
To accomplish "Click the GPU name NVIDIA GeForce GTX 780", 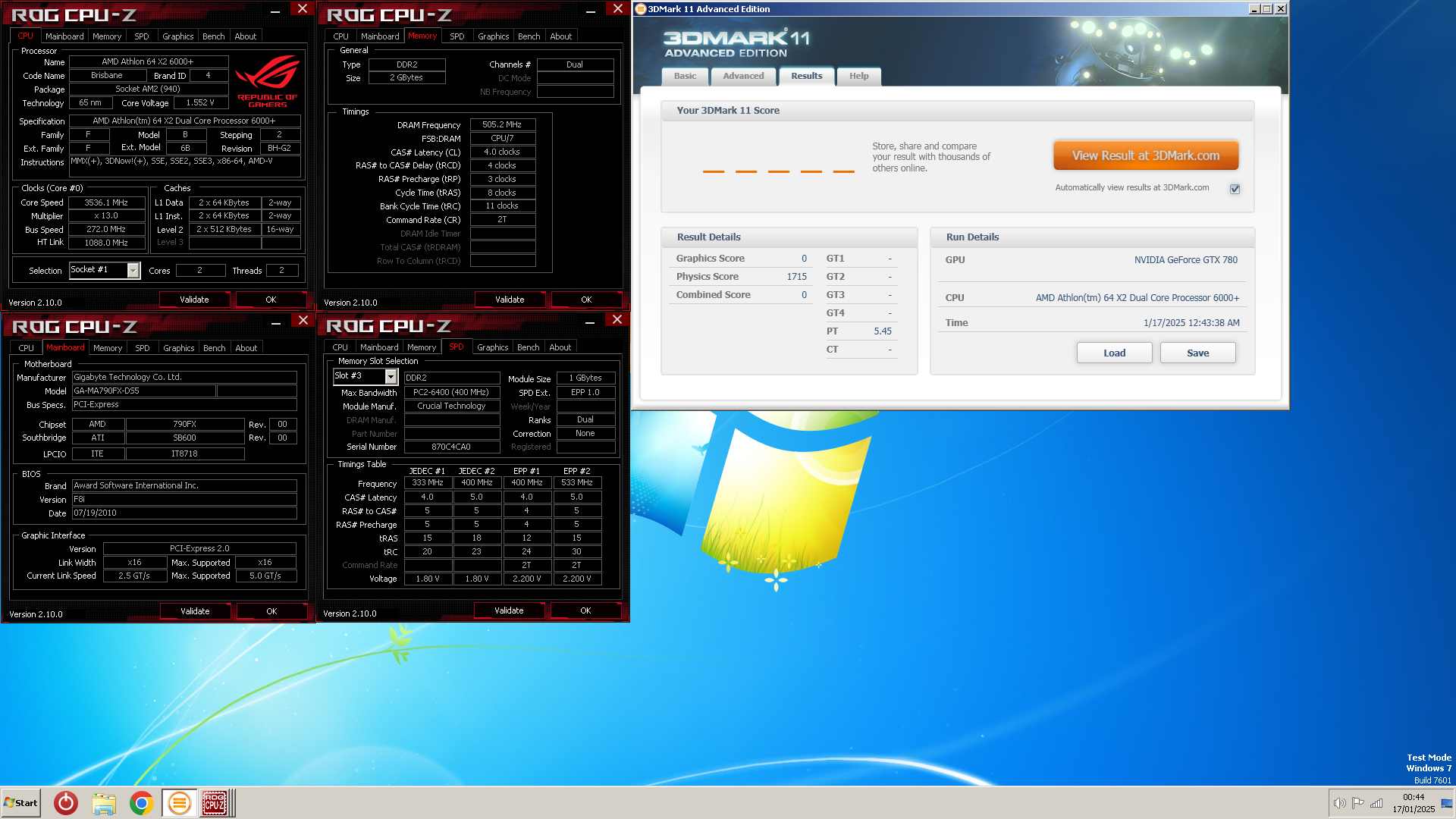I will pyautogui.click(x=1185, y=260).
